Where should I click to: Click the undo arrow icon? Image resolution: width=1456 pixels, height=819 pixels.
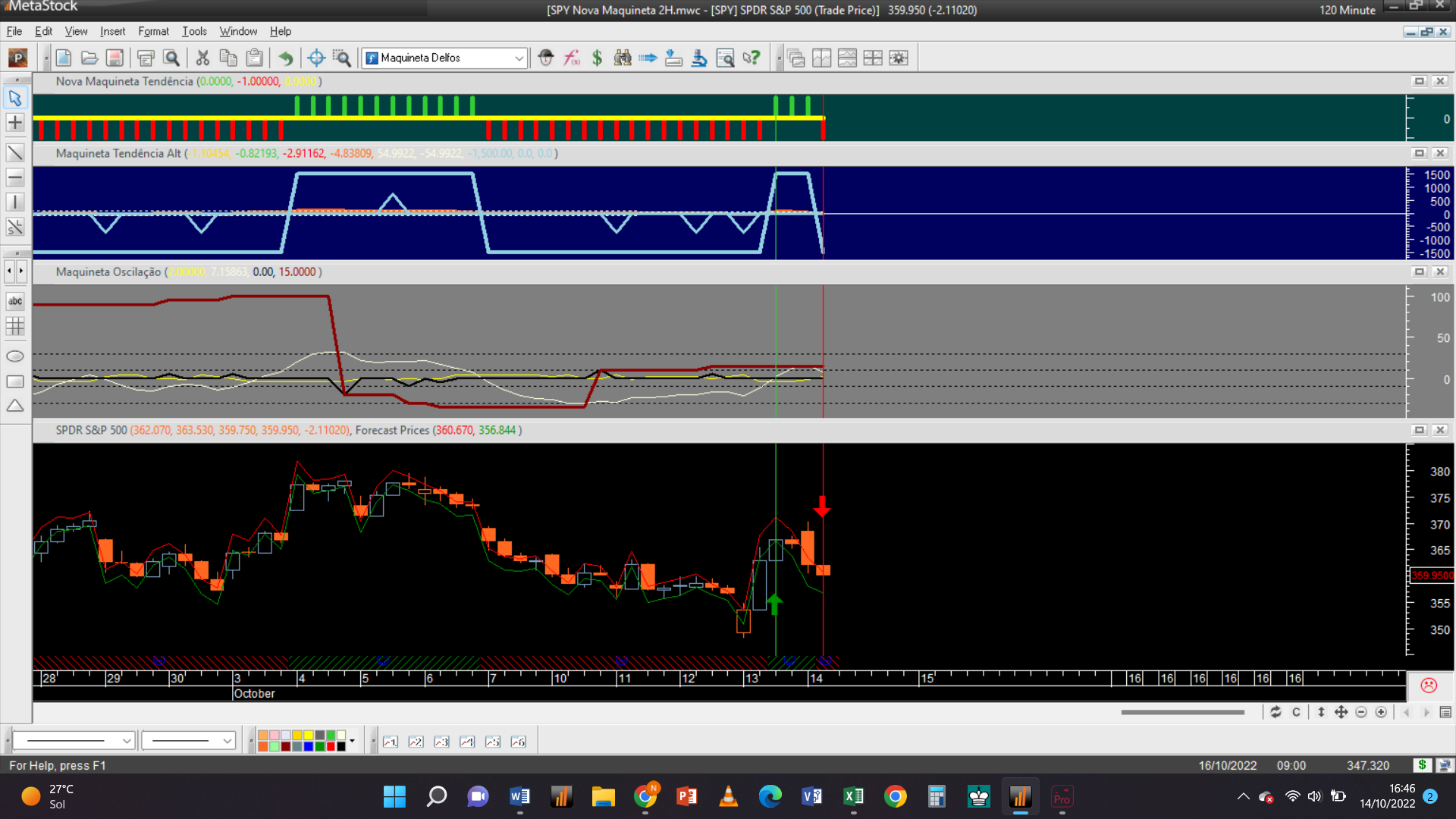tap(285, 58)
